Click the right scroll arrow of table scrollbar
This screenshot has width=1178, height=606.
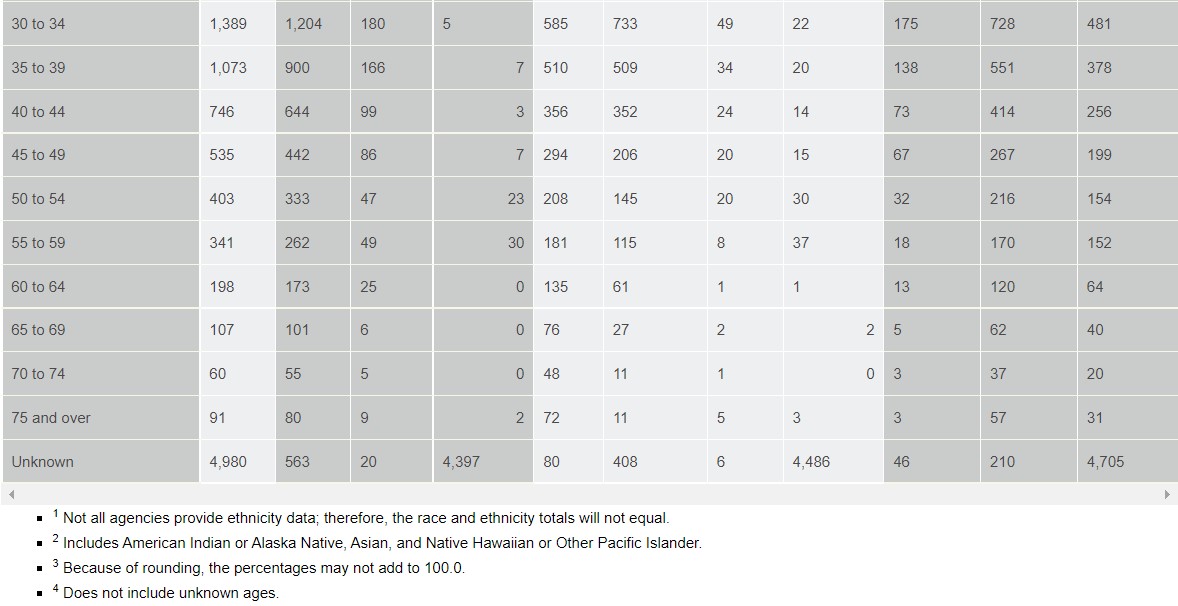pyautogui.click(x=1167, y=495)
